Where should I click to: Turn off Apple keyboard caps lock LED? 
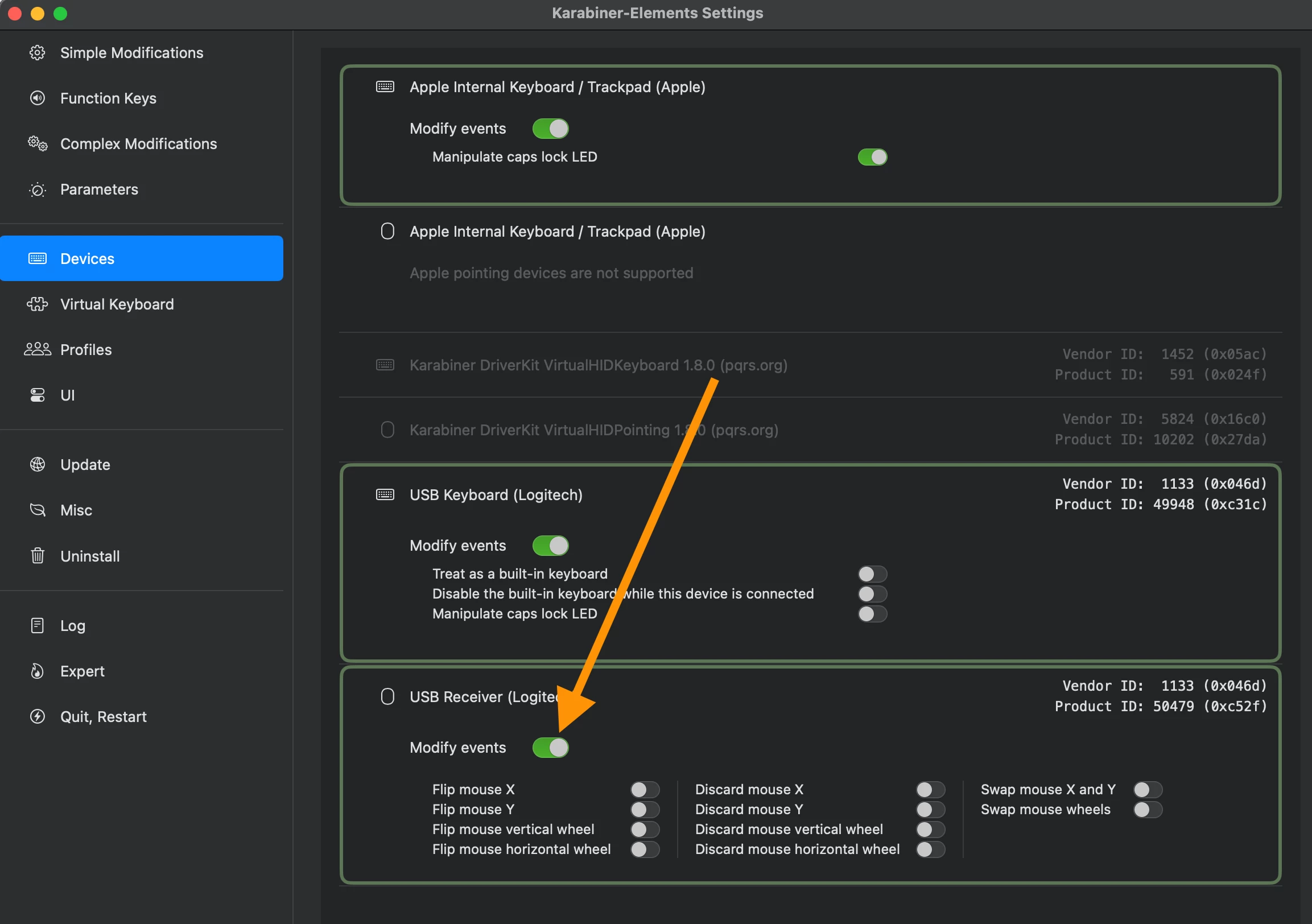coord(872,156)
